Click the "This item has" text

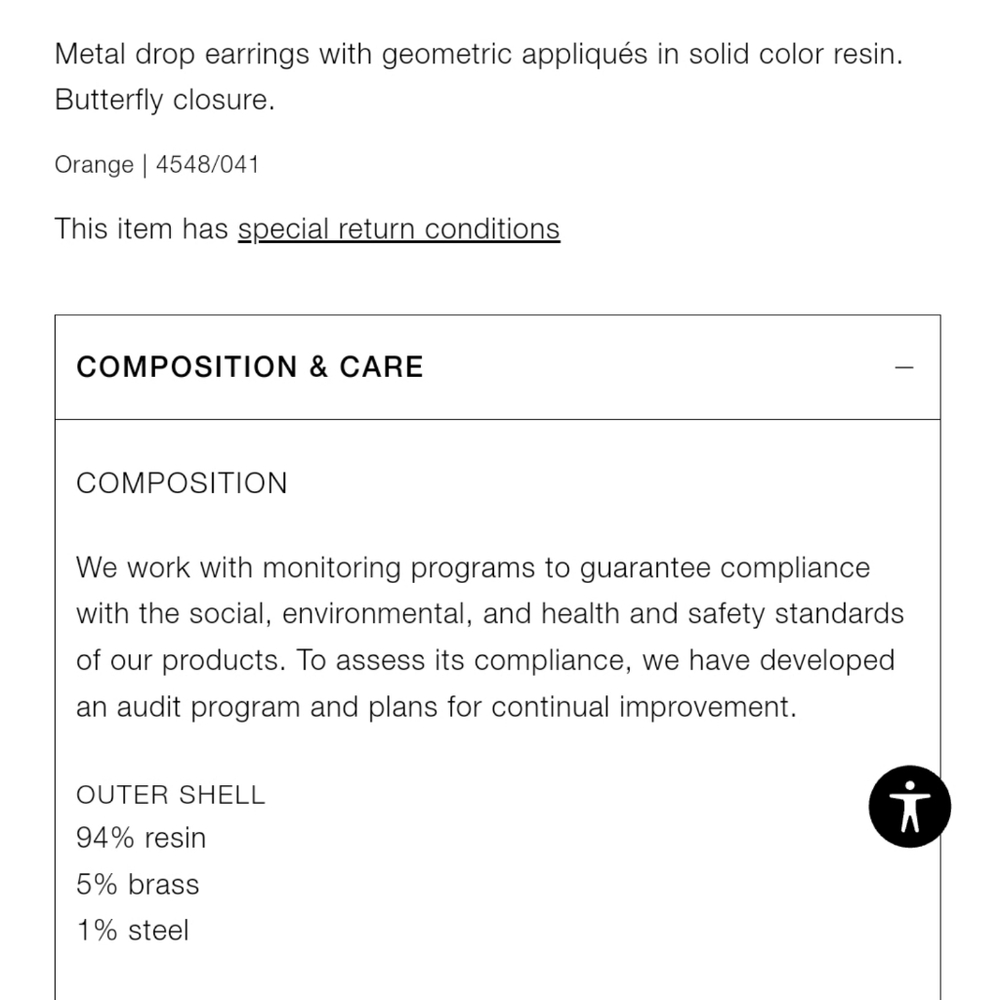click(x=142, y=229)
